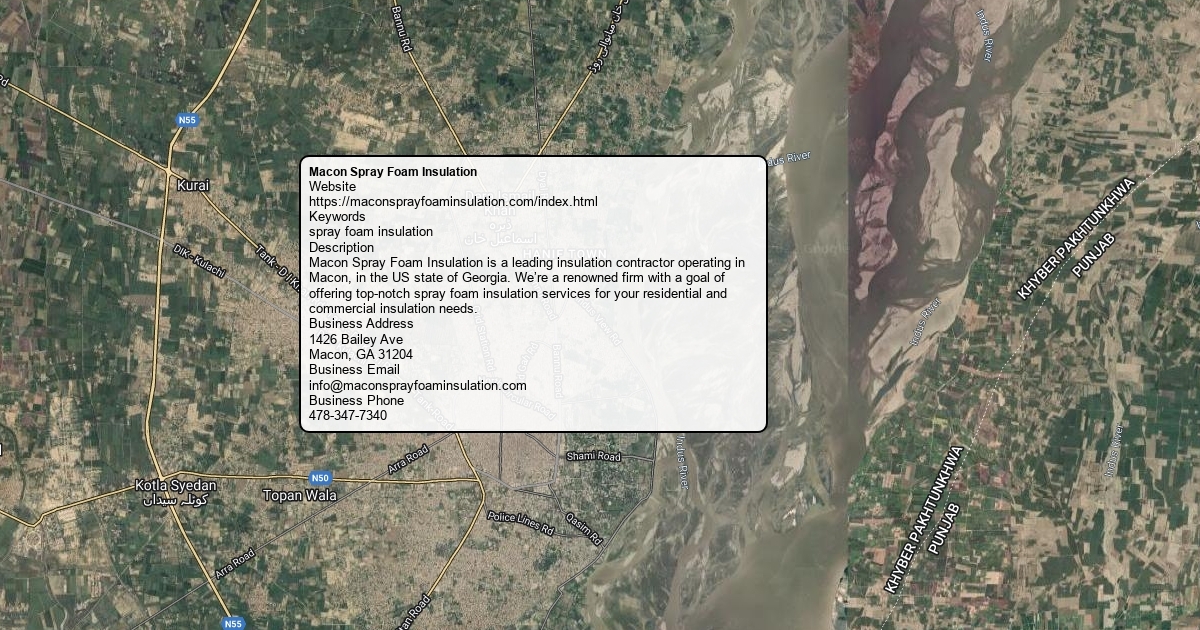Click the DIK-Kulachi road label
This screenshot has height=630, width=1200.
[199, 260]
